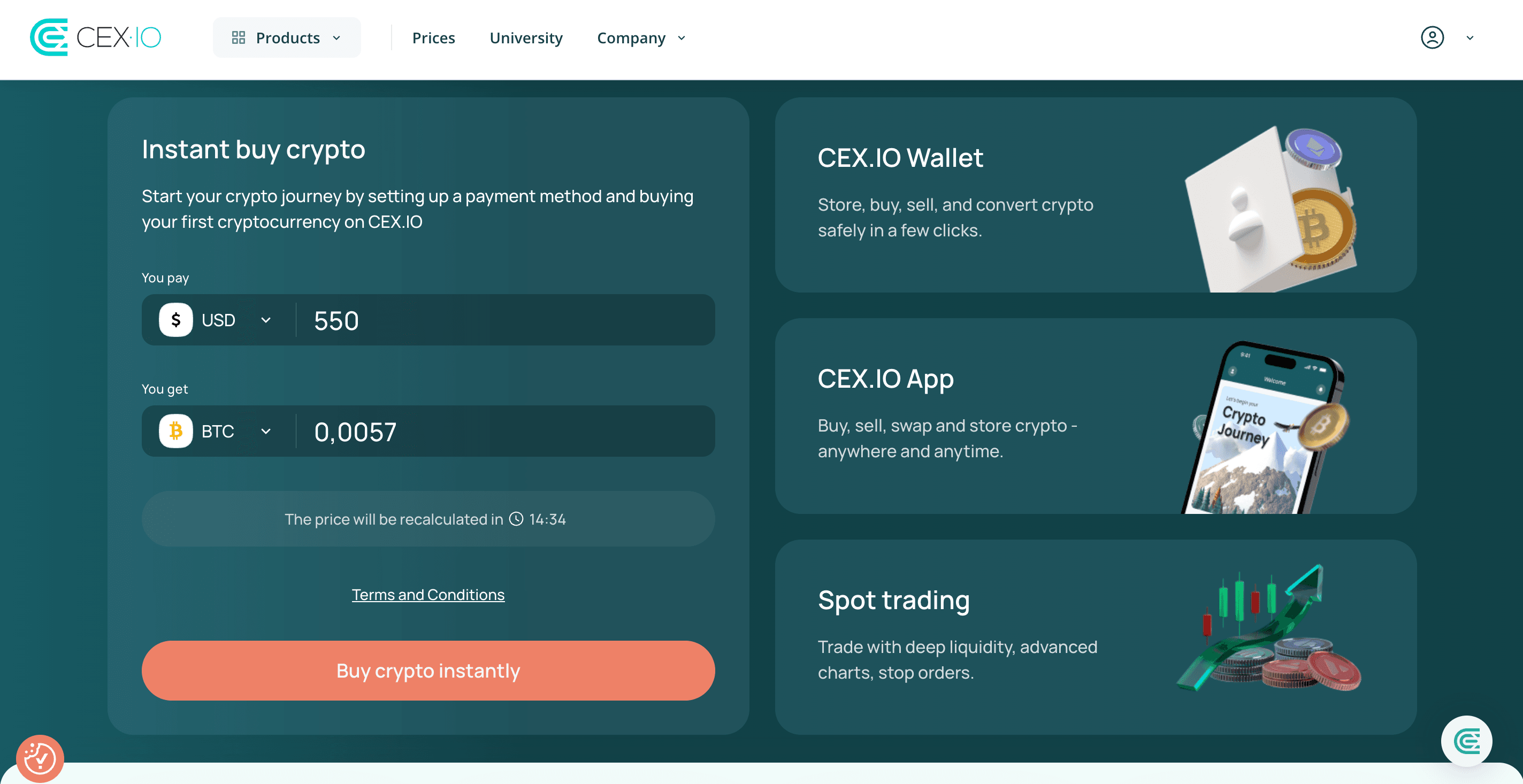Click the You get label
The width and height of the screenshot is (1523, 784).
[x=164, y=389]
